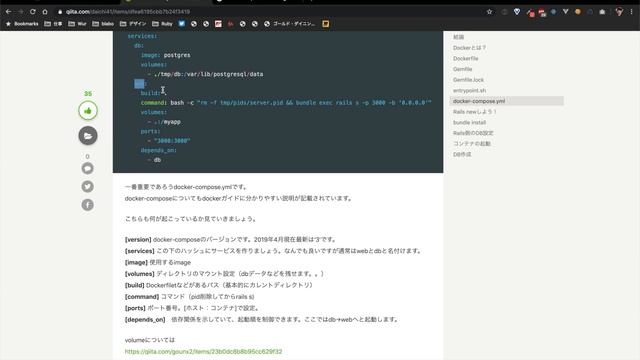Open the yellow bookmark at bar end
The height and width of the screenshot is (360, 640).
326,24
